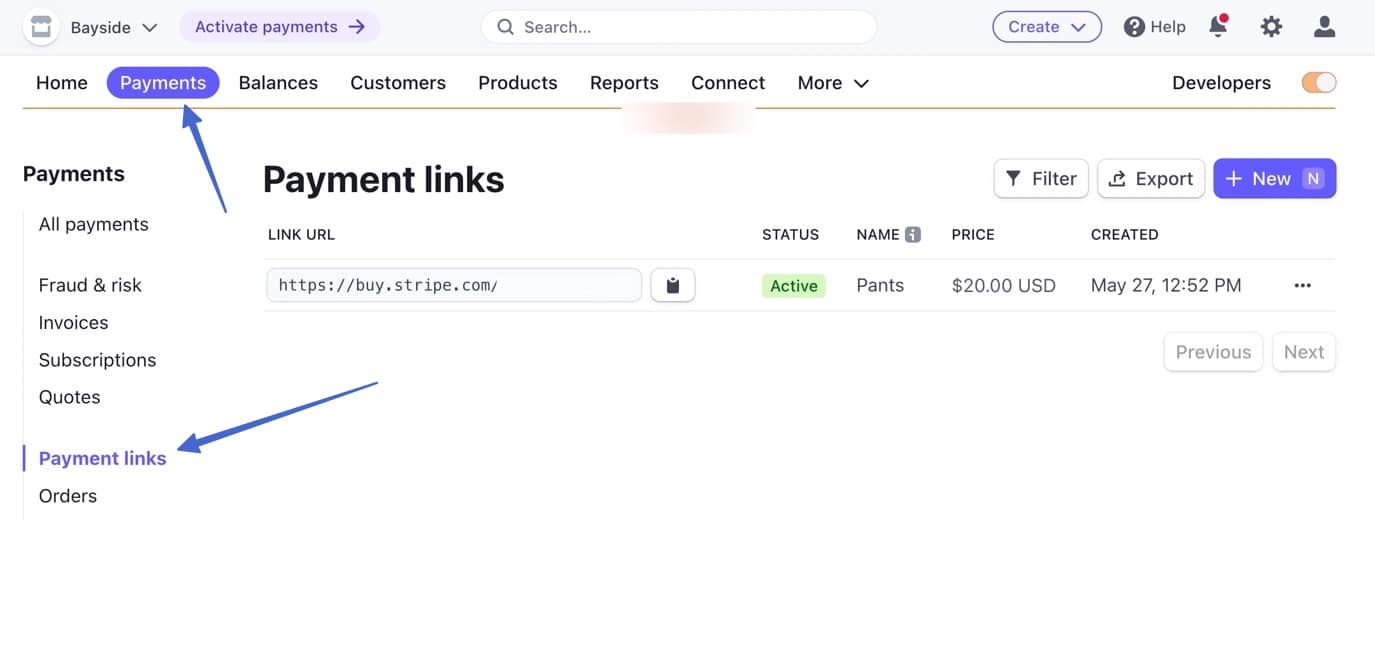The width and height of the screenshot is (1375, 648).
Task: Switch to the Customers tab
Action: pos(397,82)
